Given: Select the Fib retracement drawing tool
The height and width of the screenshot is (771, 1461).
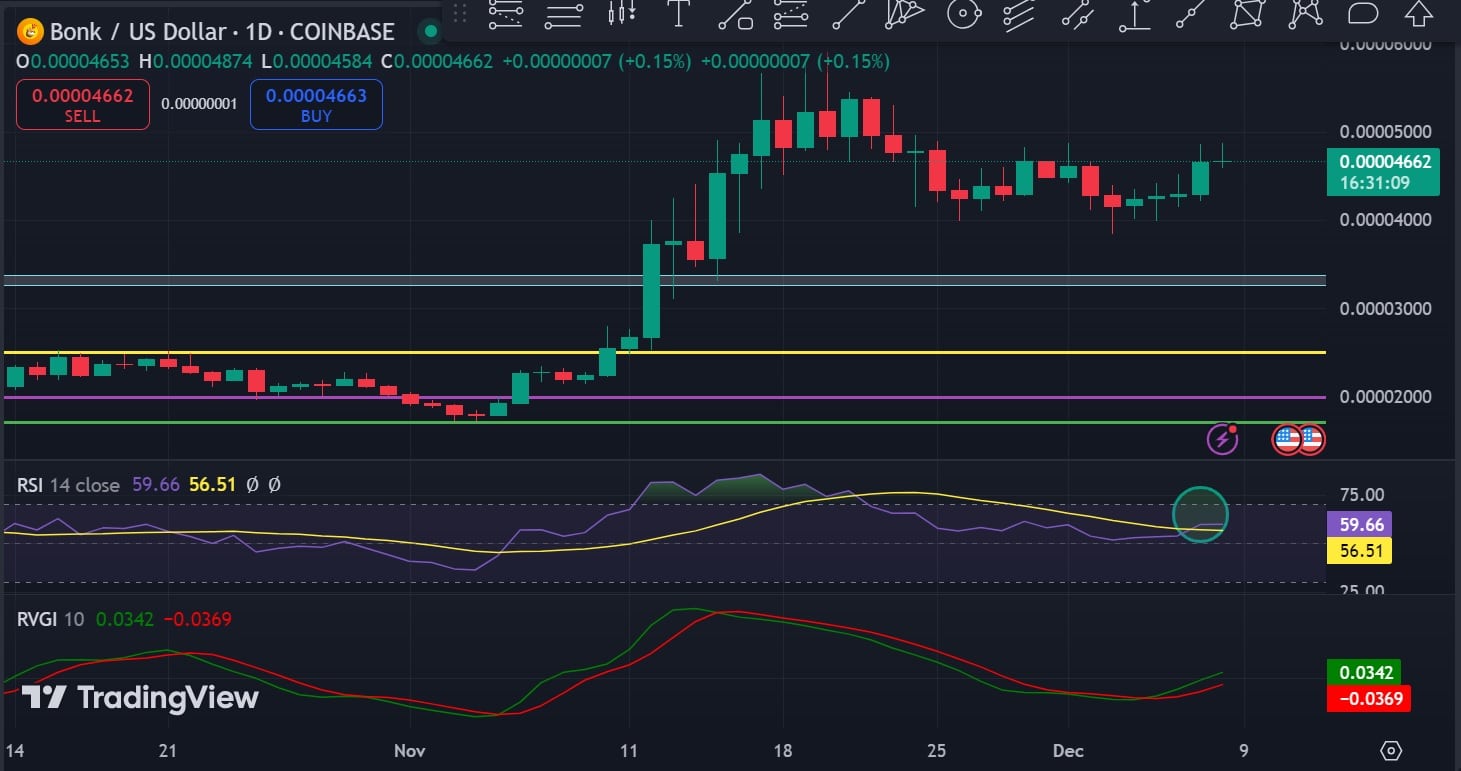Looking at the screenshot, I should [x=506, y=13].
